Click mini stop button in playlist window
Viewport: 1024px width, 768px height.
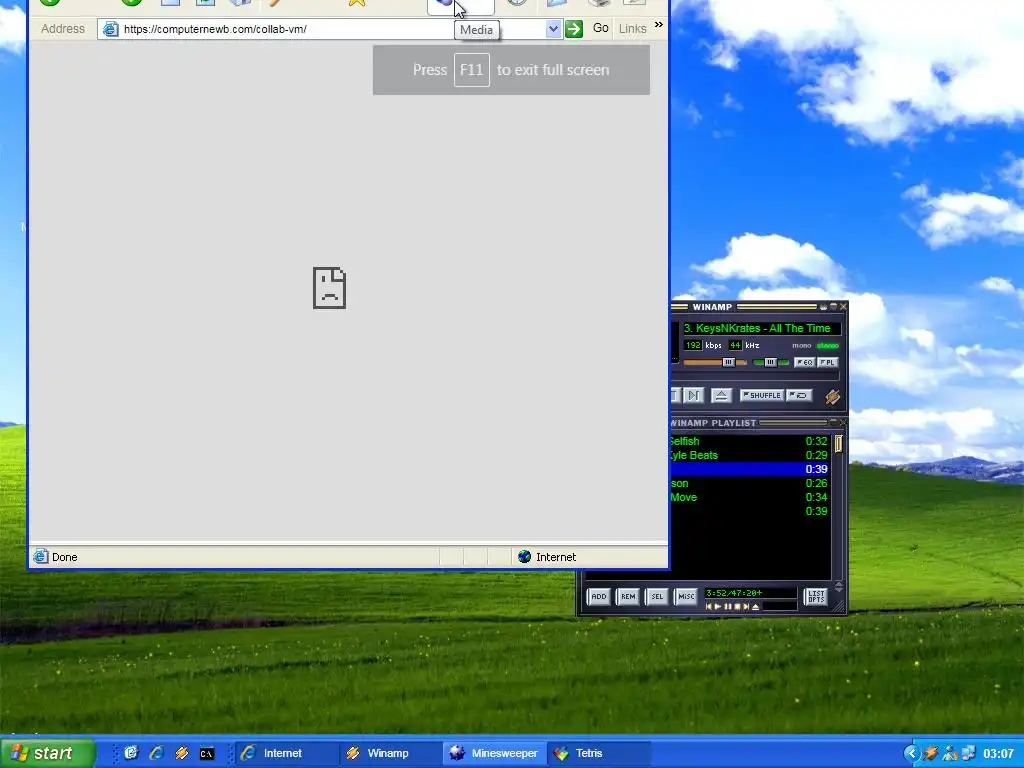pos(737,607)
